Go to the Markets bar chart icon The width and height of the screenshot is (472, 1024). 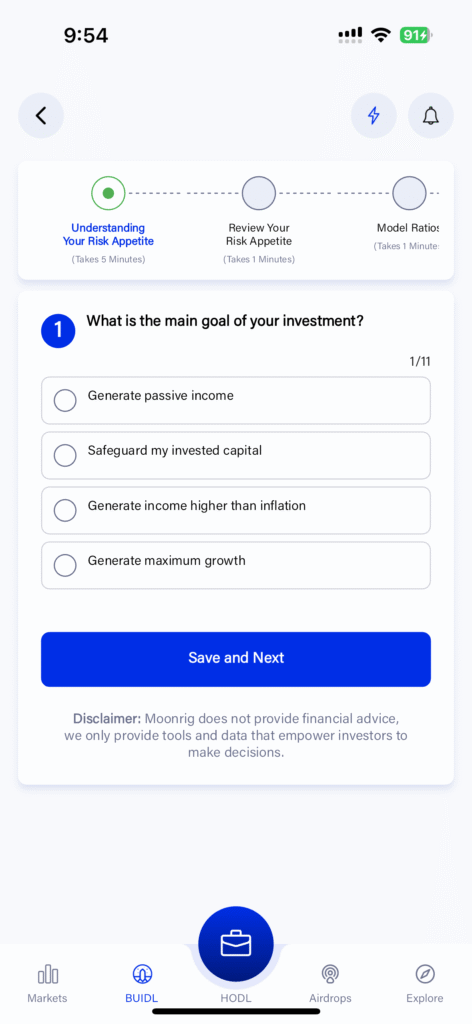click(x=48, y=975)
